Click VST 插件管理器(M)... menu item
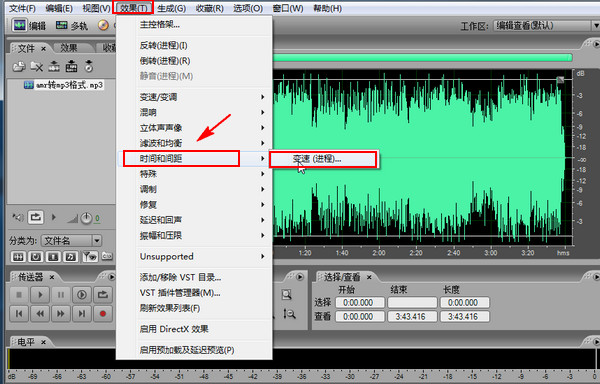This screenshot has width=600, height=384. coord(194,293)
